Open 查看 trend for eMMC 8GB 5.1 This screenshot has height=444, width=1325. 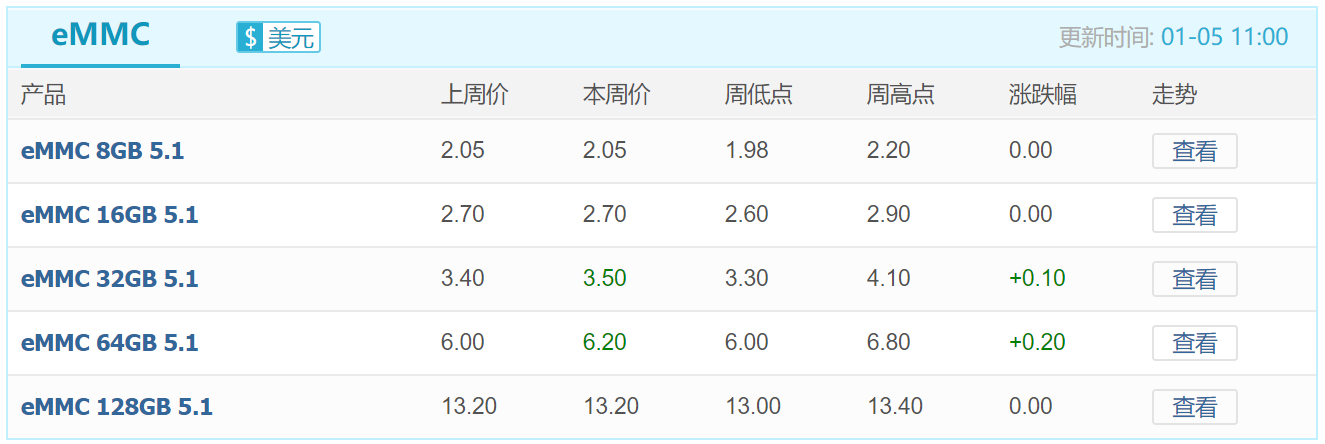pyautogui.click(x=1195, y=152)
